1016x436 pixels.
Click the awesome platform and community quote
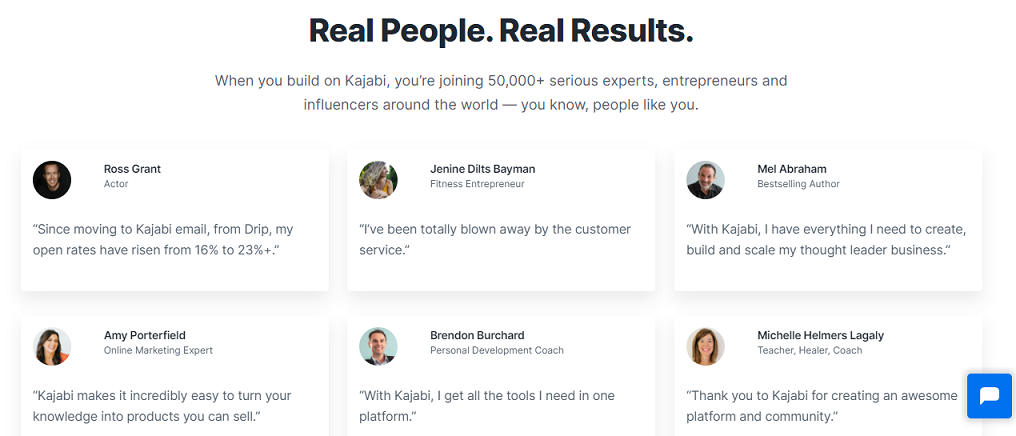[822, 406]
